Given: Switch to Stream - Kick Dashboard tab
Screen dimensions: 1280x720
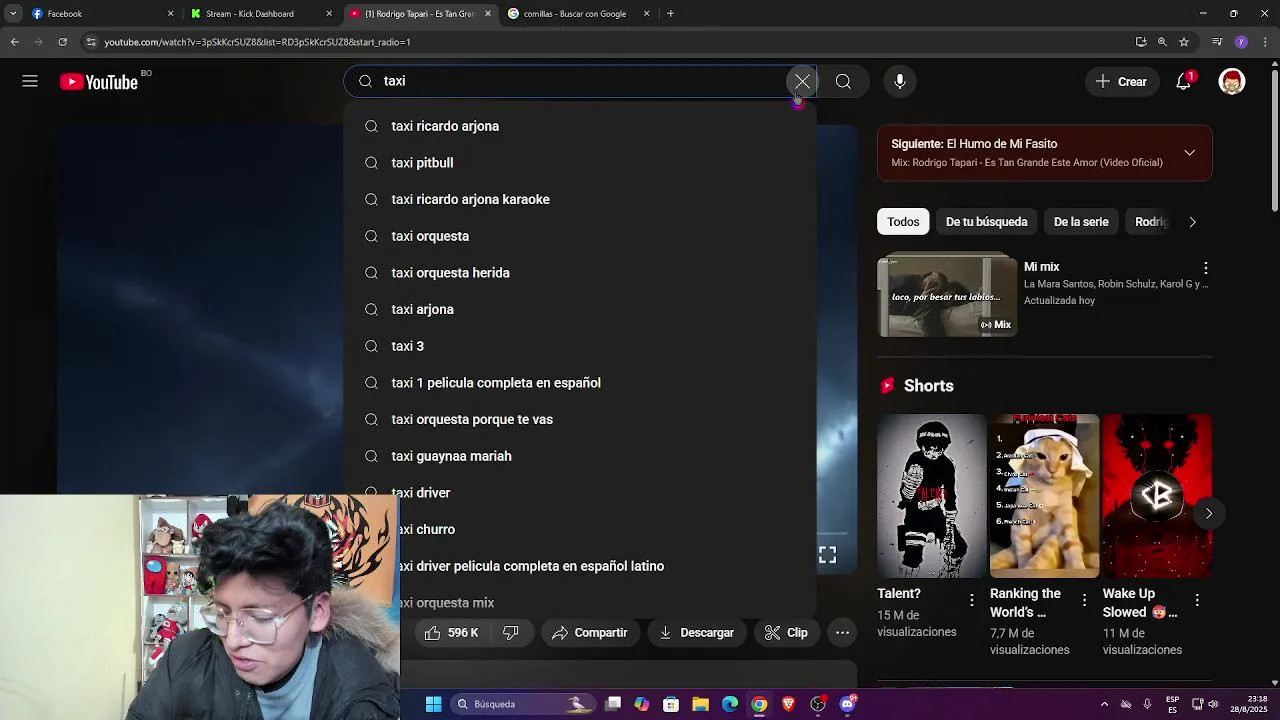Looking at the screenshot, I should [x=262, y=14].
